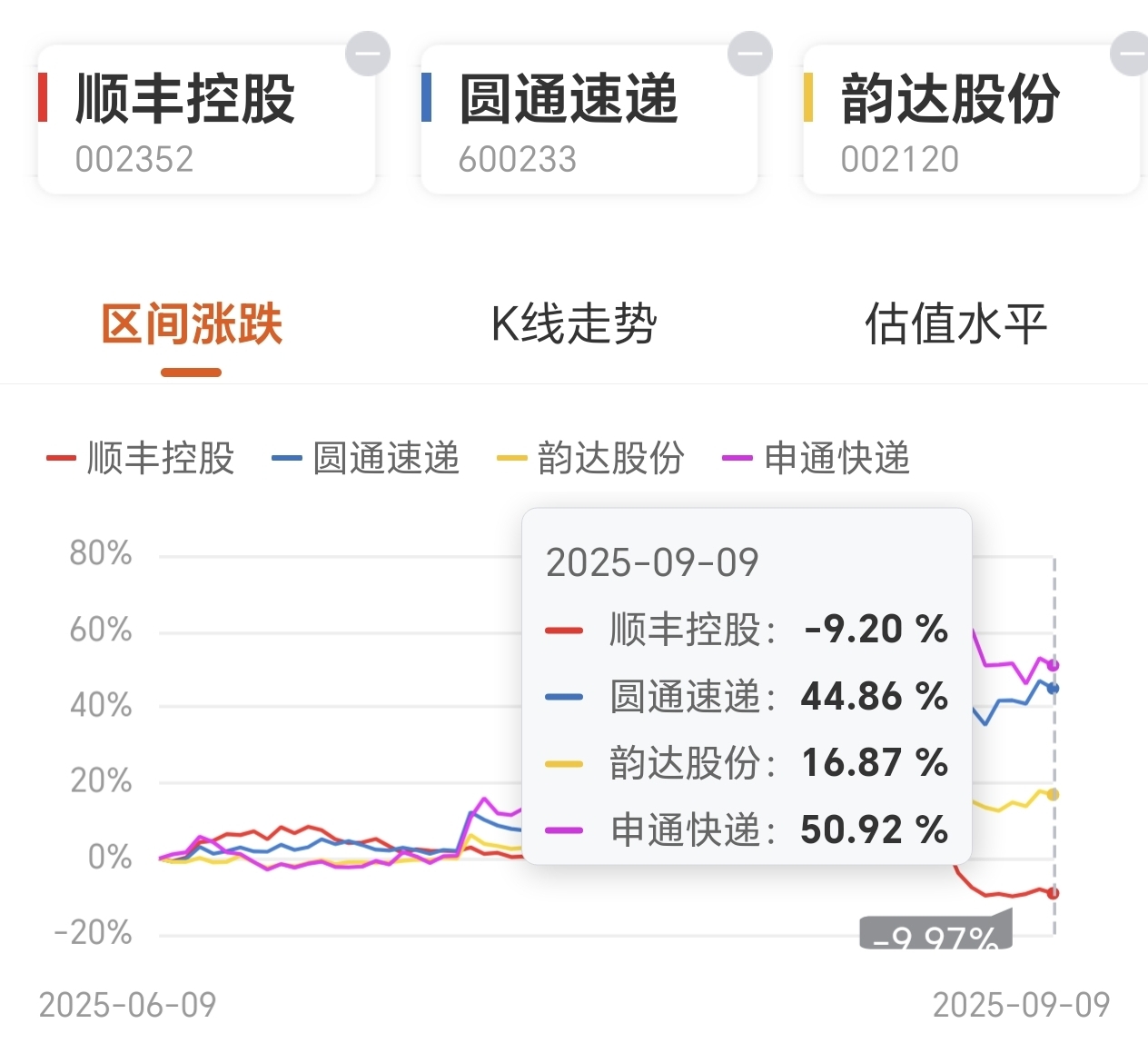Click the purple 申通快递 endpoint dot on chart
The width and height of the screenshot is (1148, 1063).
[1054, 665]
